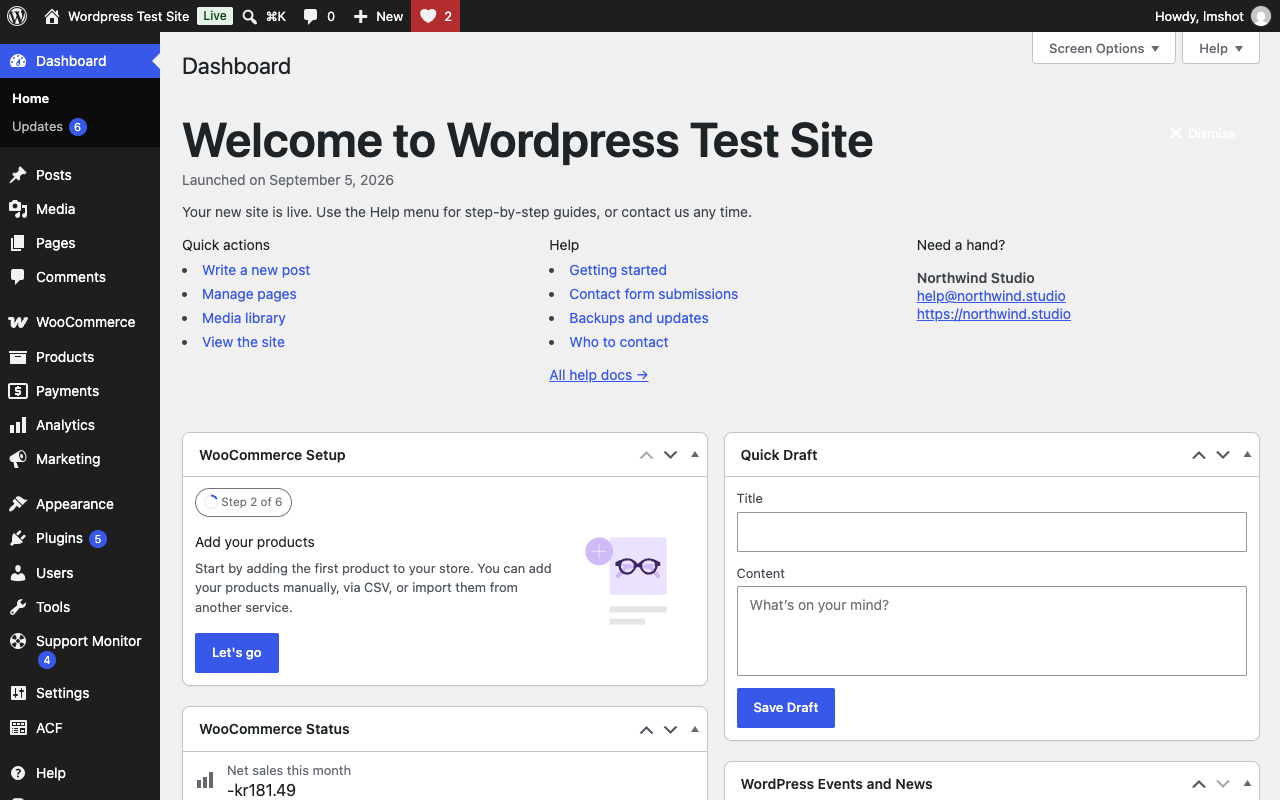Click the Payments dollar icon
The image size is (1280, 800).
(18, 391)
